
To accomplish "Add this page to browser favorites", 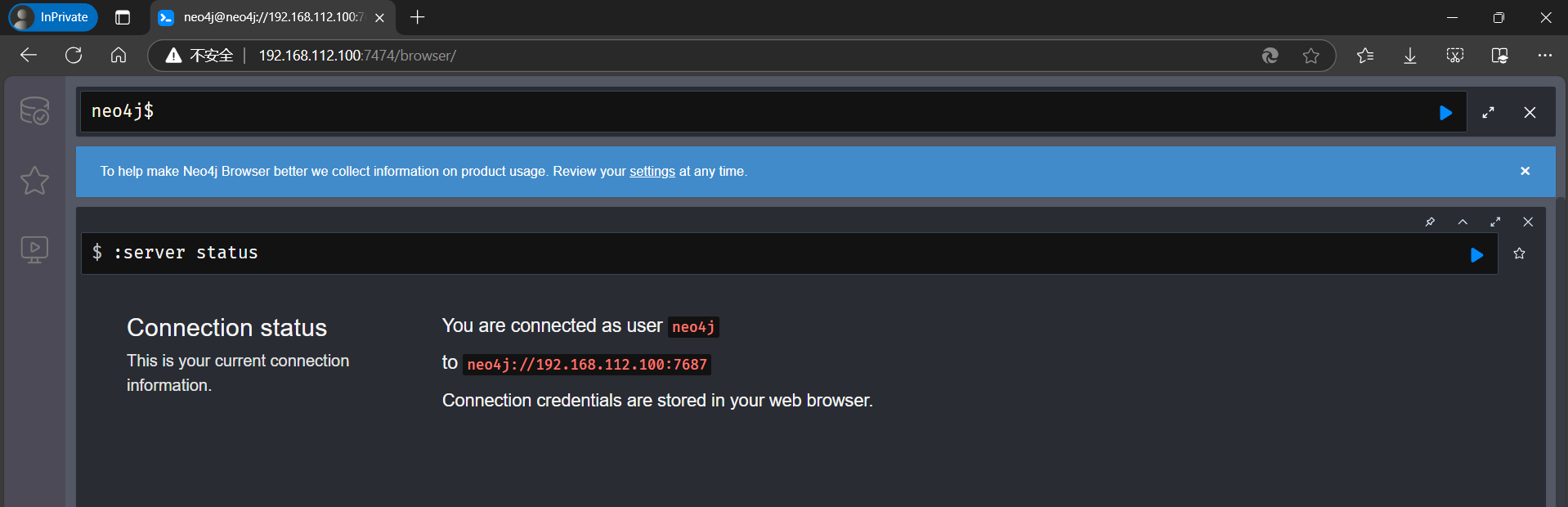I will coord(1311,56).
